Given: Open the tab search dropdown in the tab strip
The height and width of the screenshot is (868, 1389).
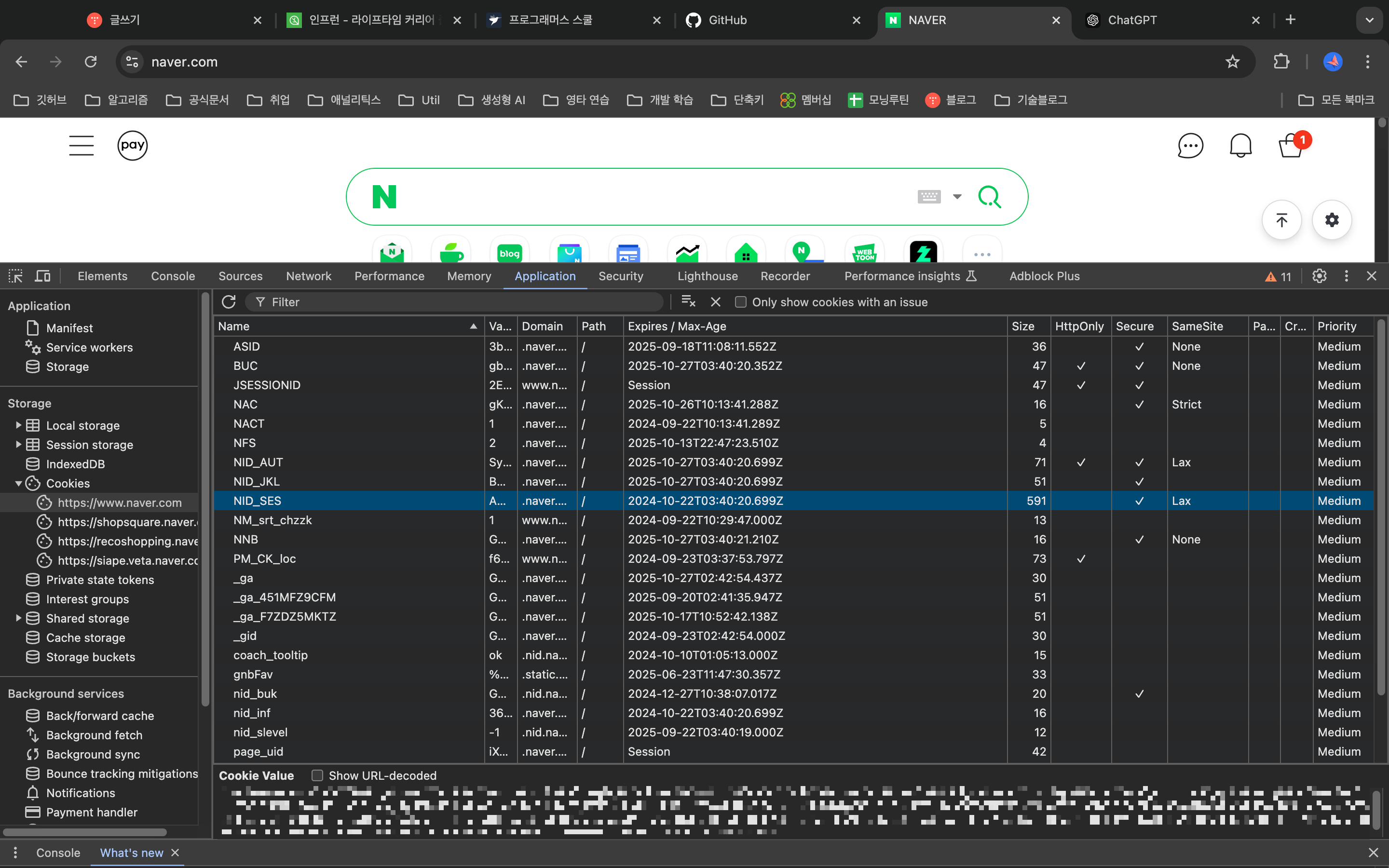Looking at the screenshot, I should pyautogui.click(x=1370, y=20).
